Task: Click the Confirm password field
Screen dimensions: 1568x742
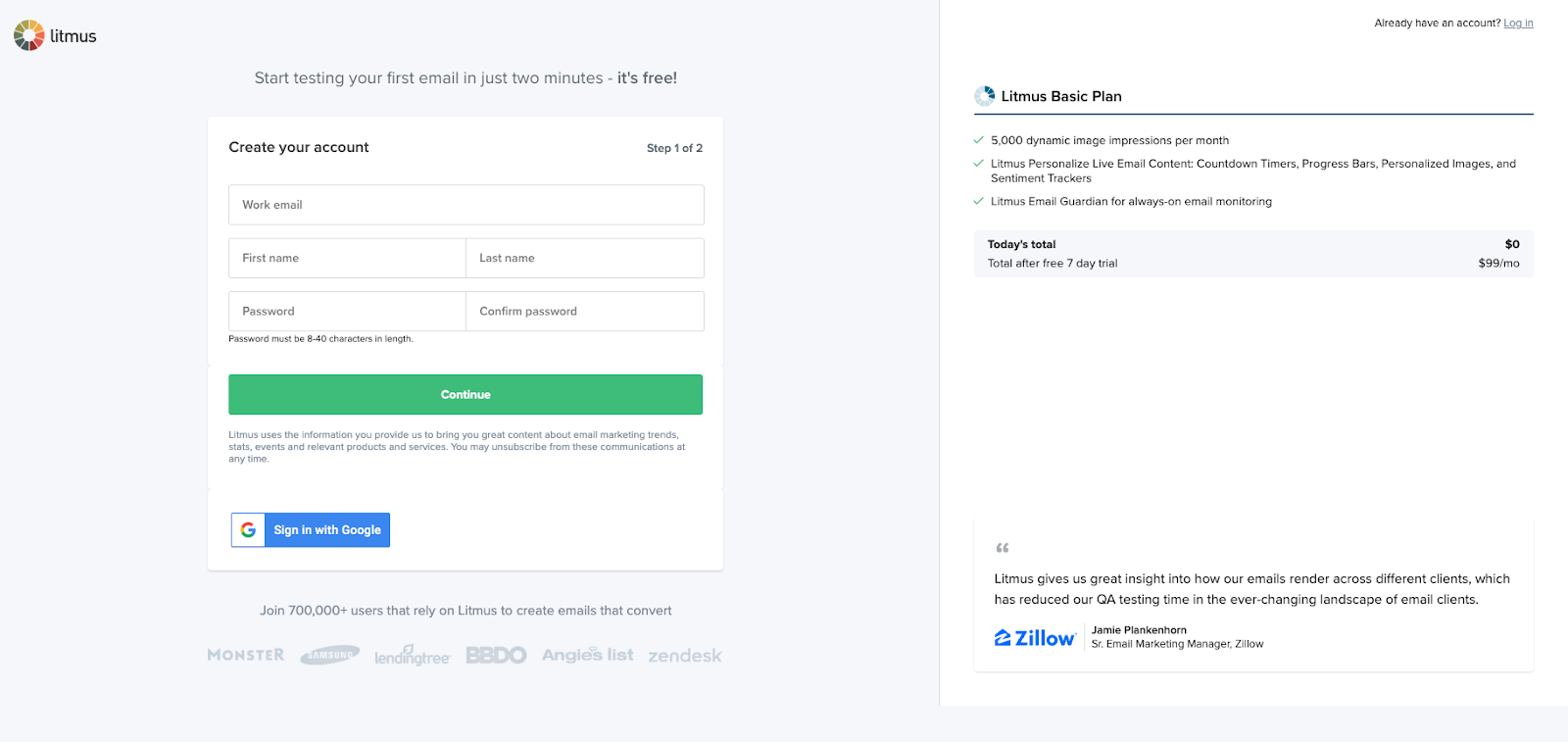Action: click(x=584, y=311)
